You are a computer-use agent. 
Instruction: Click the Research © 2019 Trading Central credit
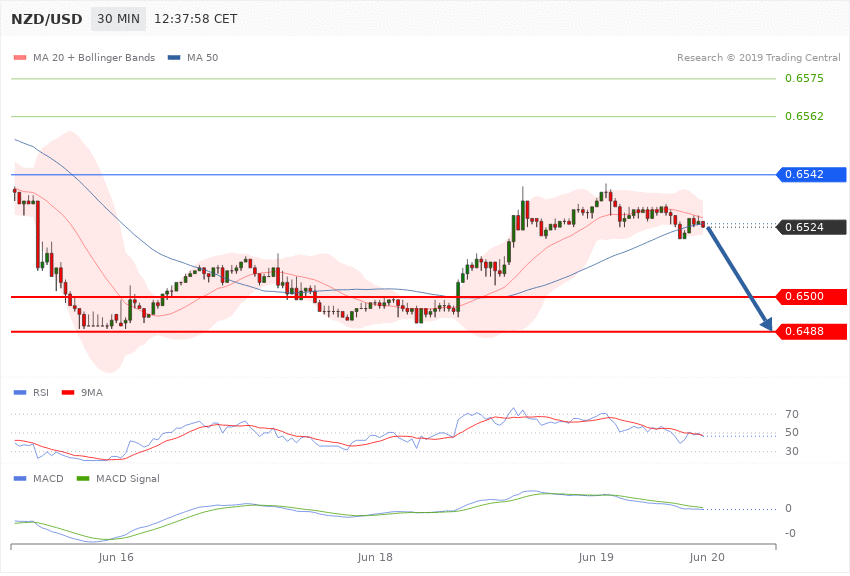758,57
